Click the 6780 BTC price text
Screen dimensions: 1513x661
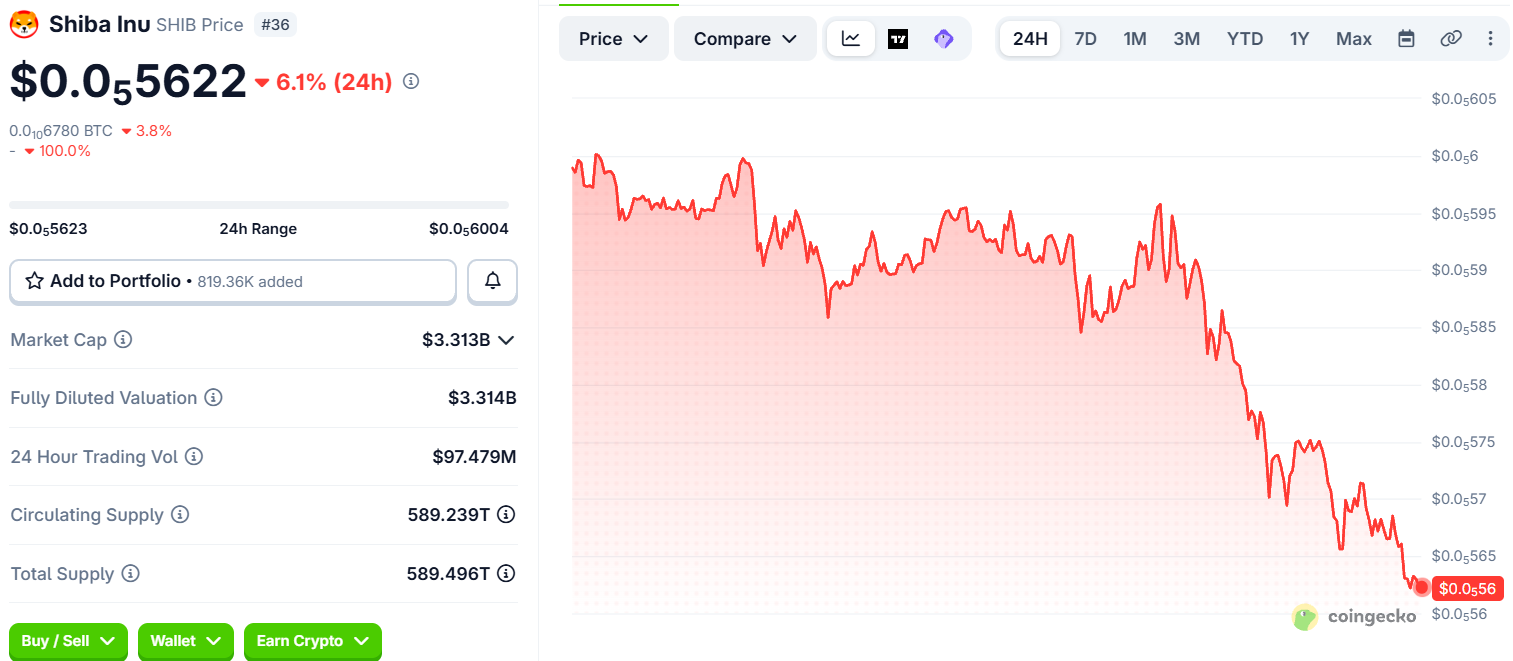click(61, 131)
